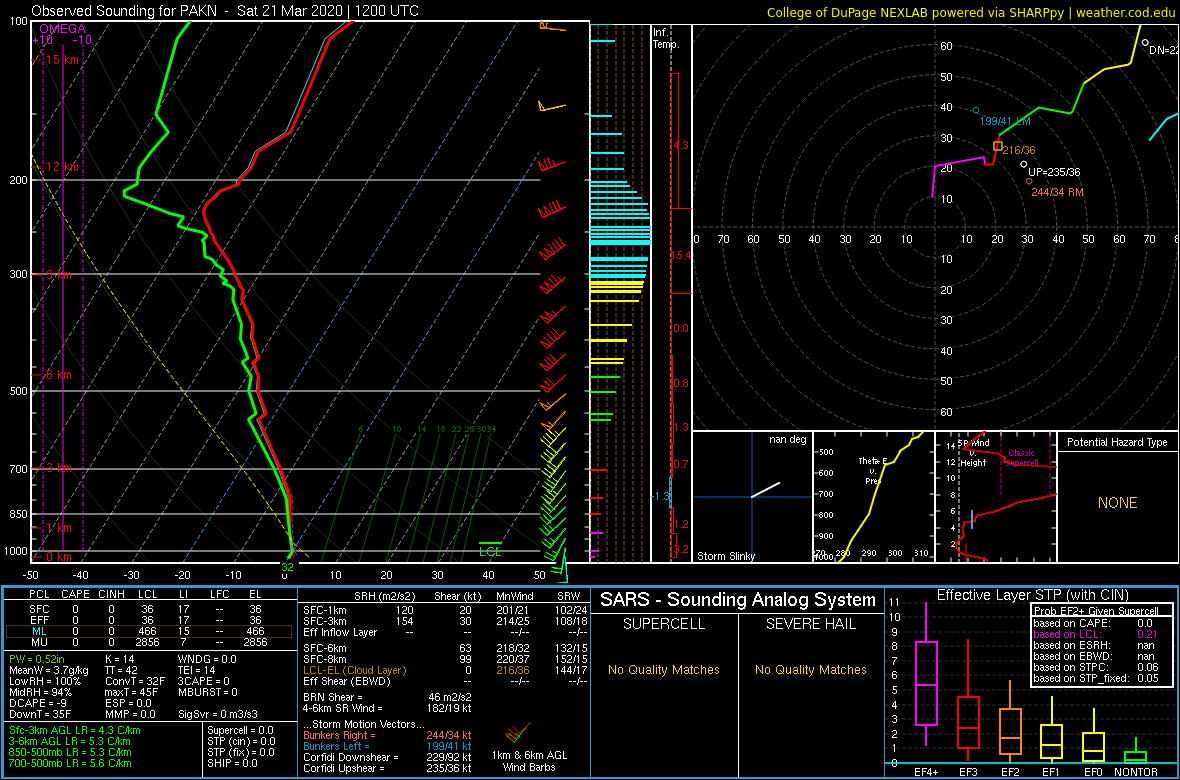Screen dimensions: 1180x780
Task: Click the white Storm Slinky line
Action: (x=765, y=489)
